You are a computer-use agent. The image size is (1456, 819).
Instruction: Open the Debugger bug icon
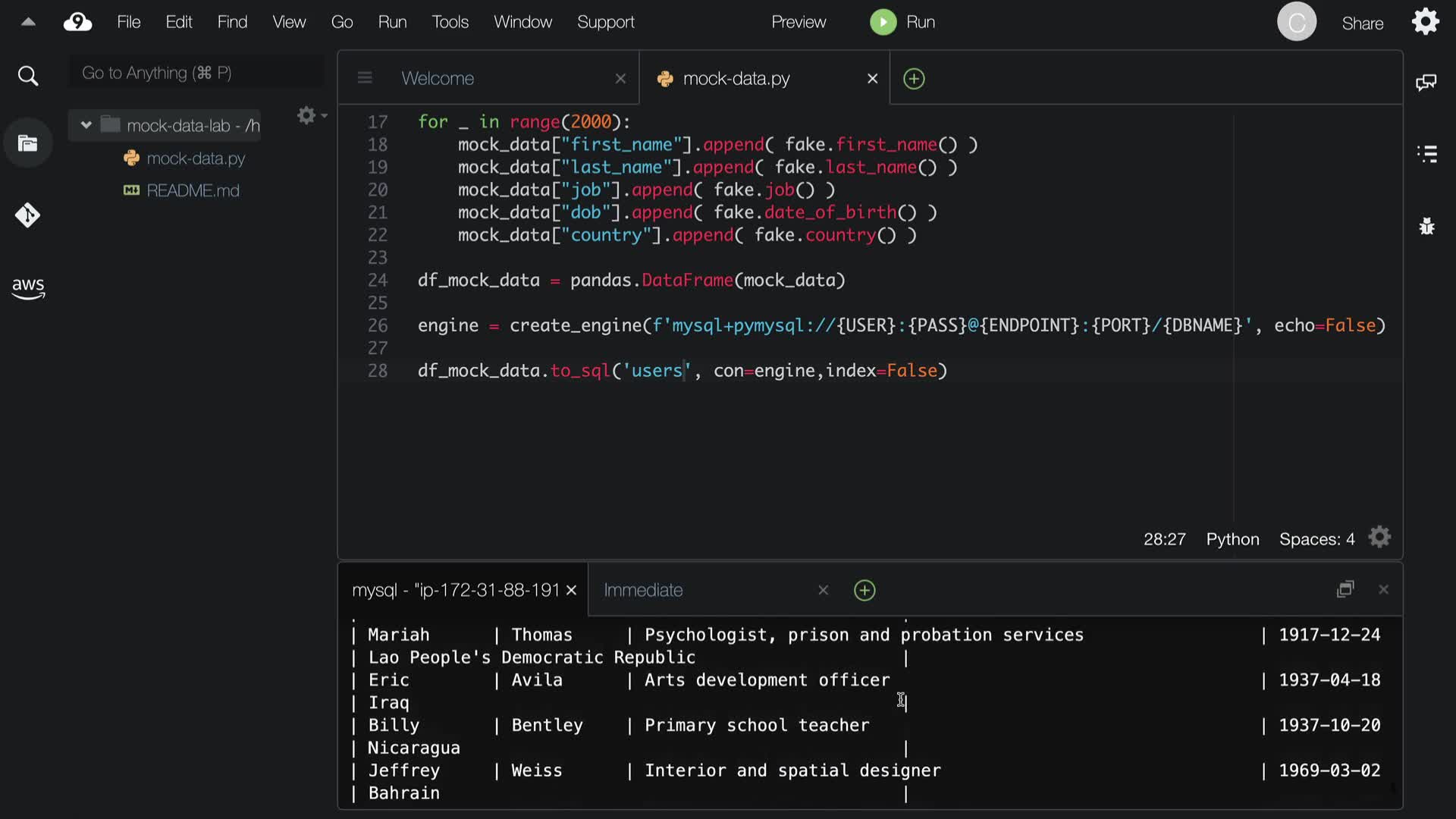coord(1426,226)
